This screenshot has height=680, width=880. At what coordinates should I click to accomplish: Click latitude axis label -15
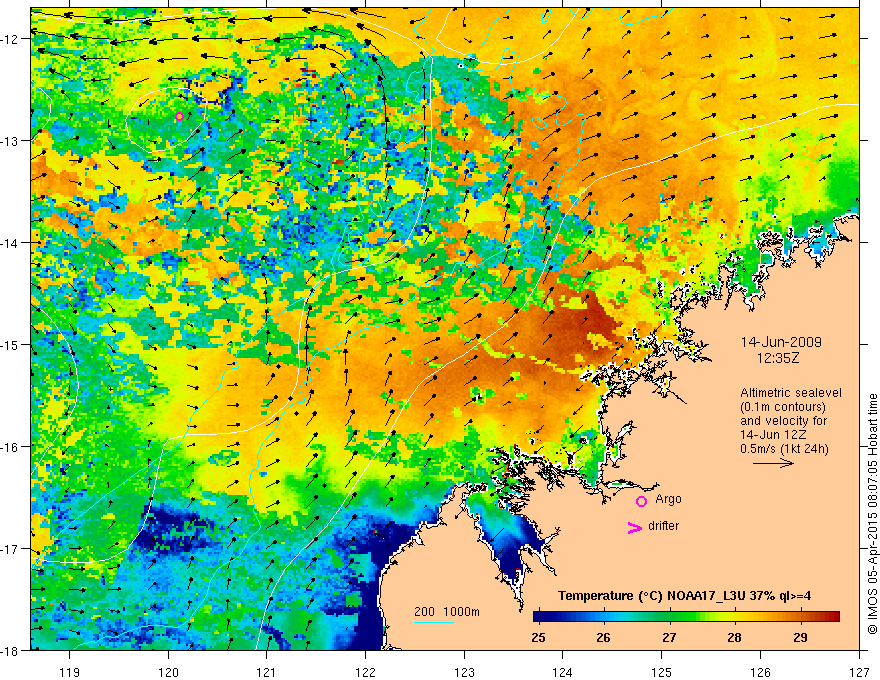11,344
